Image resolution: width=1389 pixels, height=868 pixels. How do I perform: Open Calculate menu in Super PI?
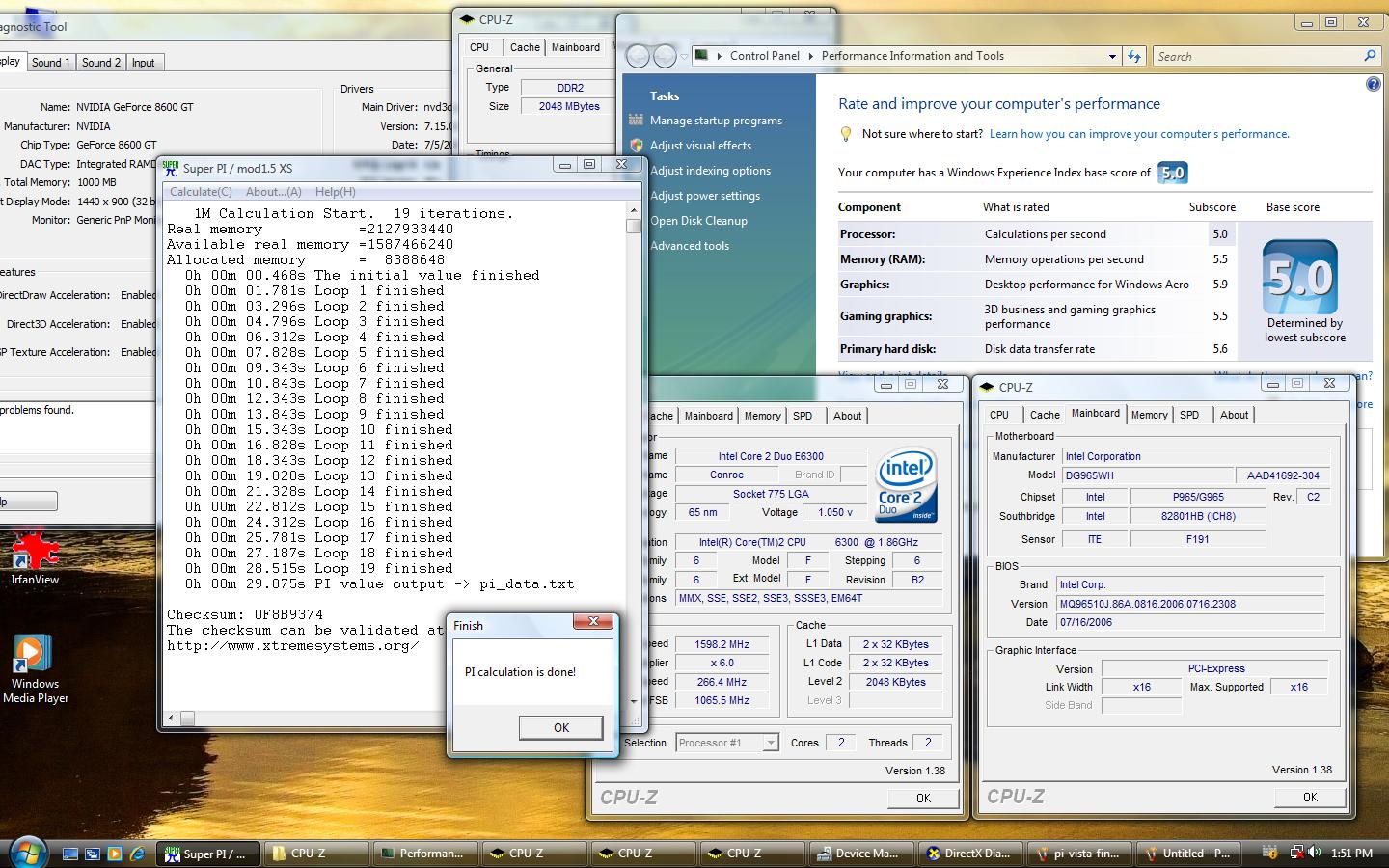[201, 192]
